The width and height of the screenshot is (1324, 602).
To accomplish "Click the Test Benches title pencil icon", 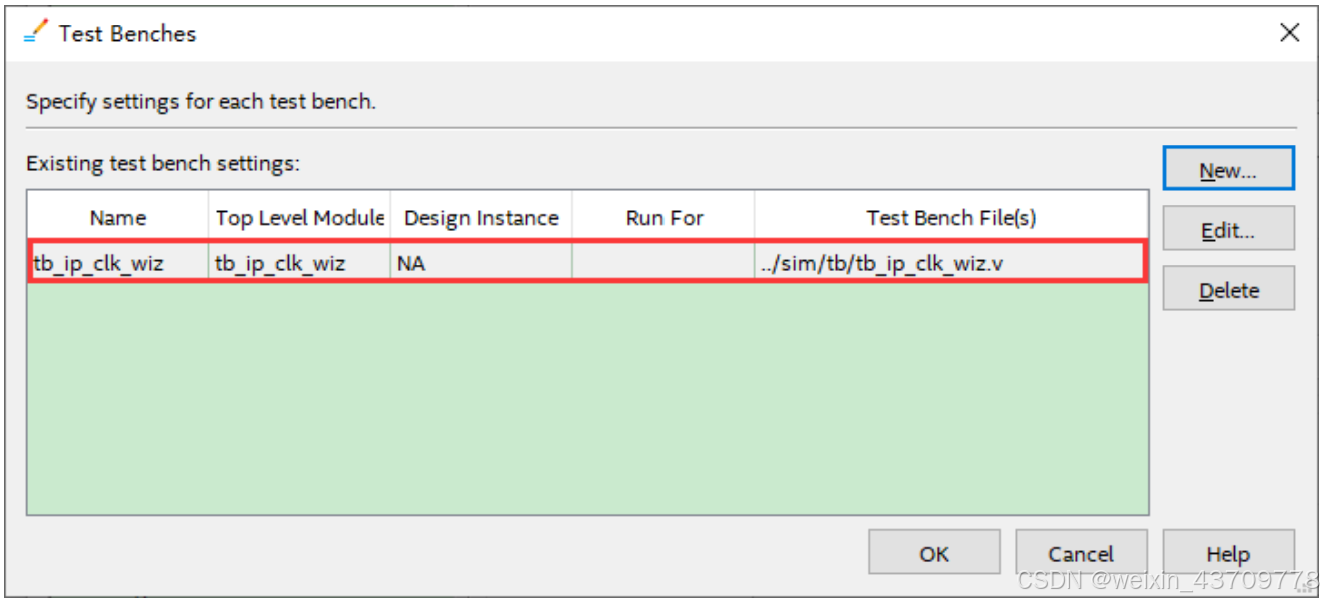I will click(x=35, y=31).
